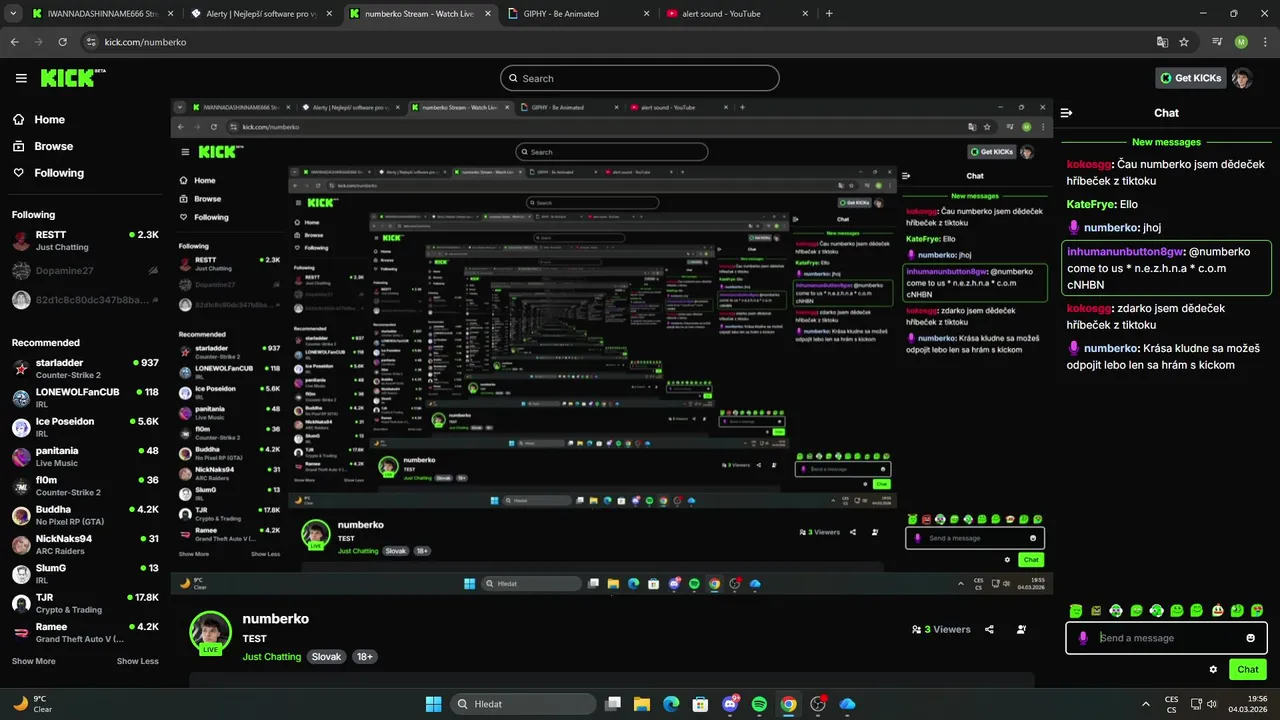Open Discord from the taskbar

pyautogui.click(x=730, y=704)
